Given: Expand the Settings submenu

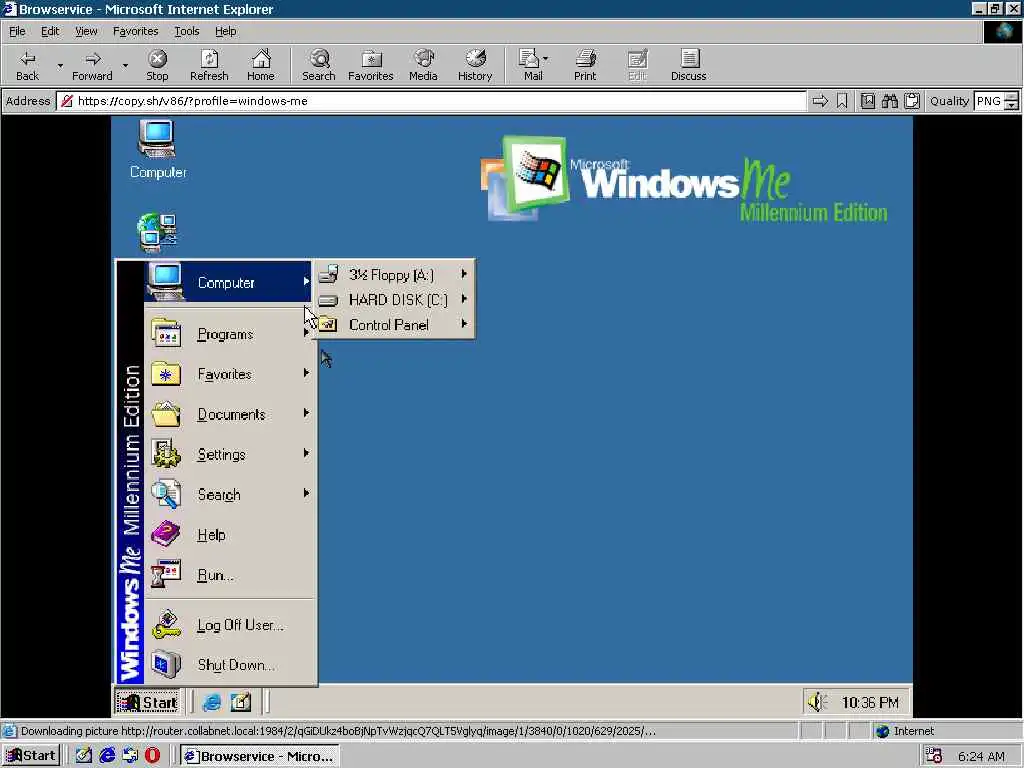Looking at the screenshot, I should (230, 455).
